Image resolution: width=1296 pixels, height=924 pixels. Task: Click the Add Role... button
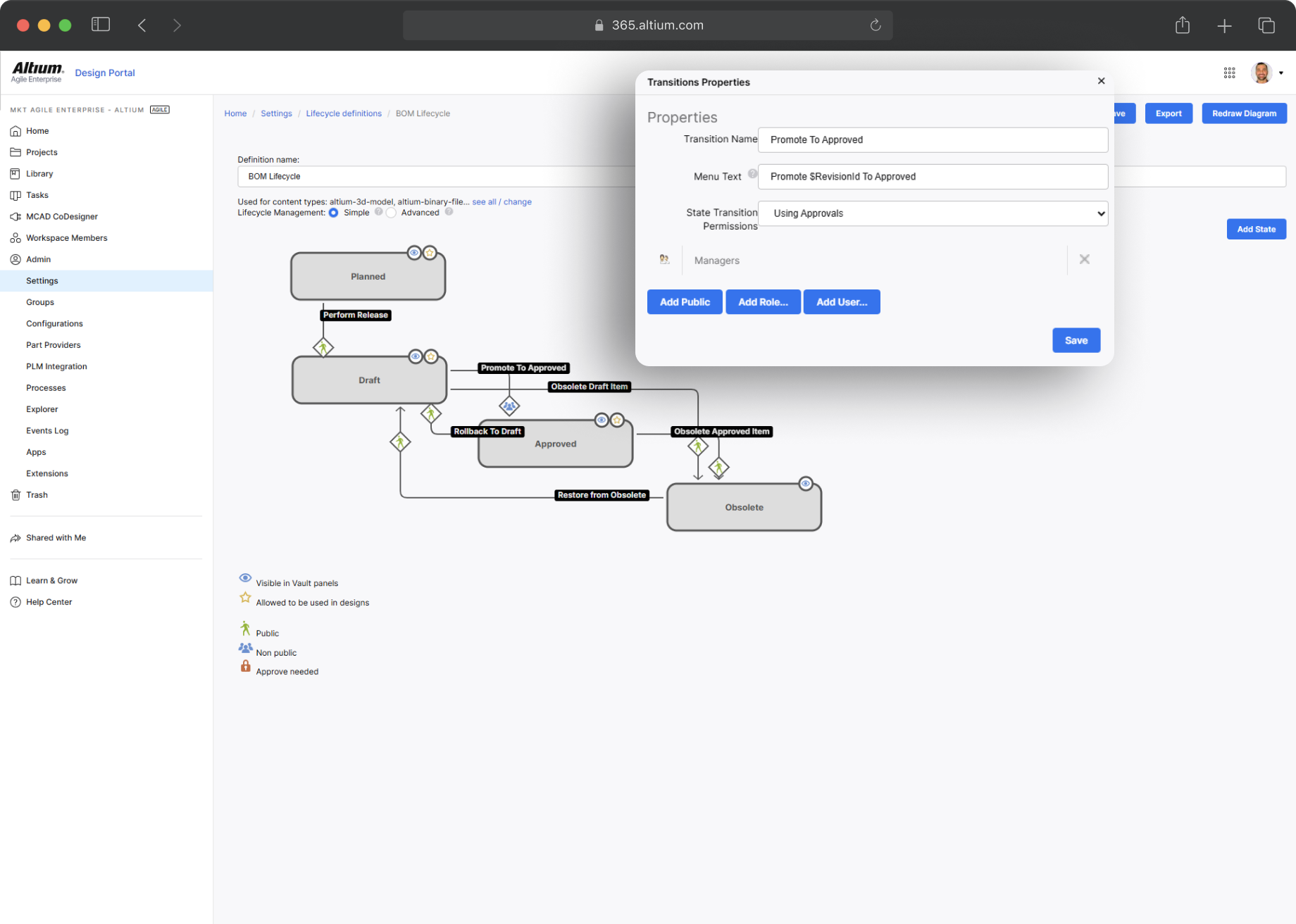point(763,302)
